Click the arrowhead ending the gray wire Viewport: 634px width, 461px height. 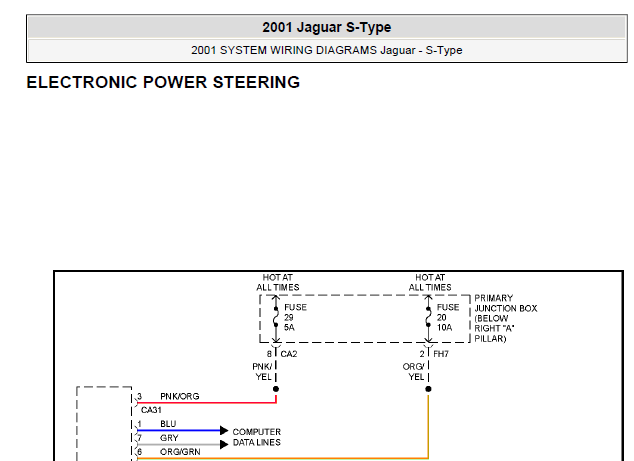[x=224, y=444]
